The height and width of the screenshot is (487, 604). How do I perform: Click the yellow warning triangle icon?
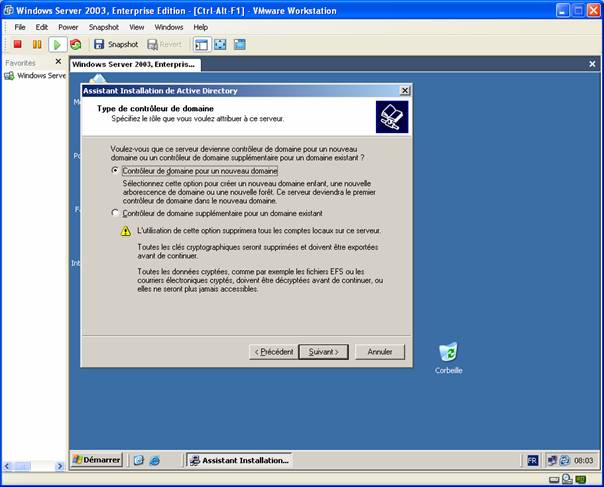126,231
